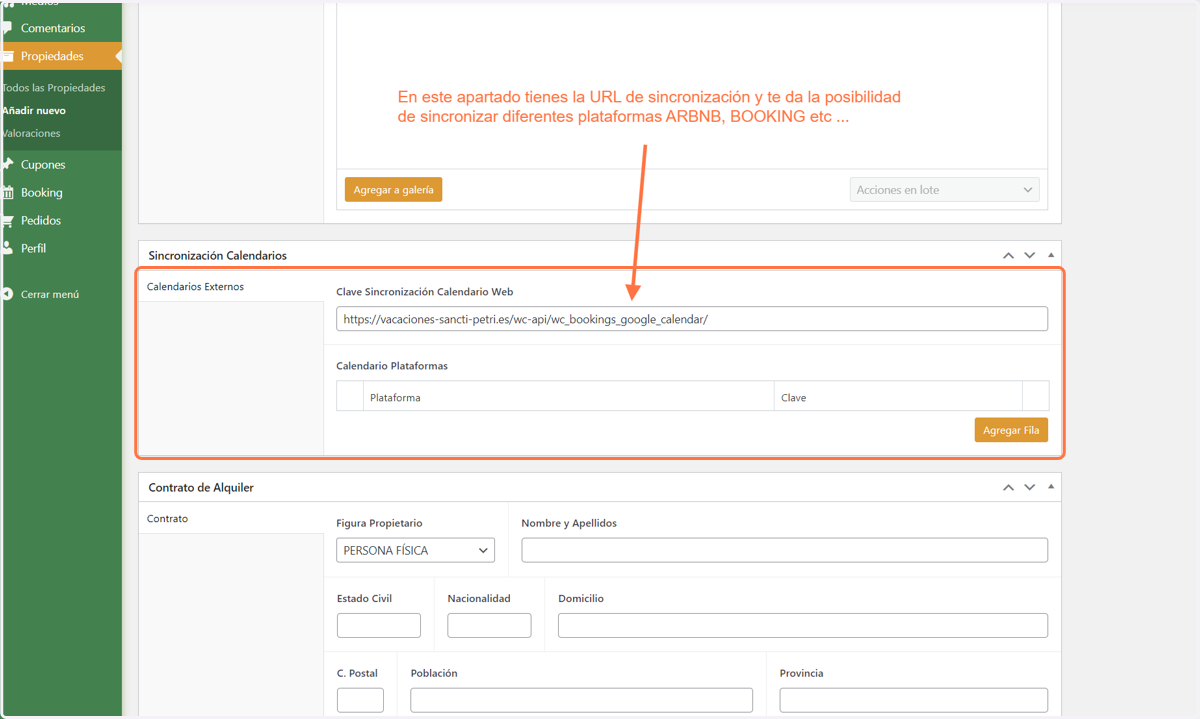
Task: Click the Domicilio input field
Action: coord(803,626)
